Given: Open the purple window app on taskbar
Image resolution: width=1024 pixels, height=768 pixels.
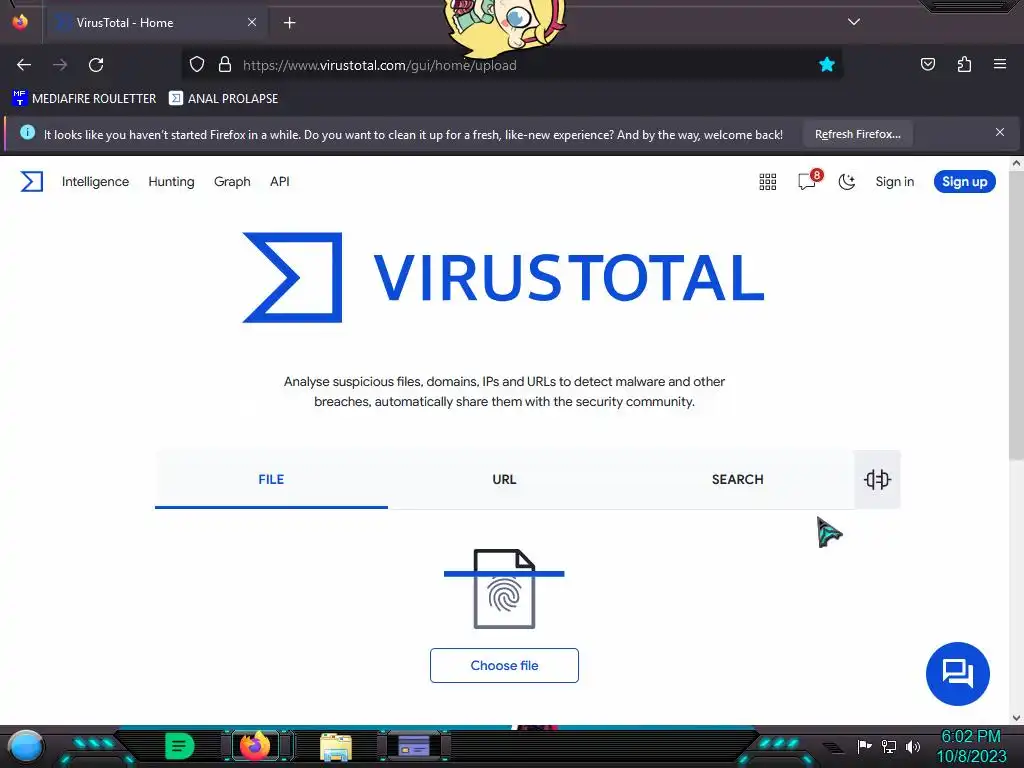Looking at the screenshot, I should tap(414, 746).
